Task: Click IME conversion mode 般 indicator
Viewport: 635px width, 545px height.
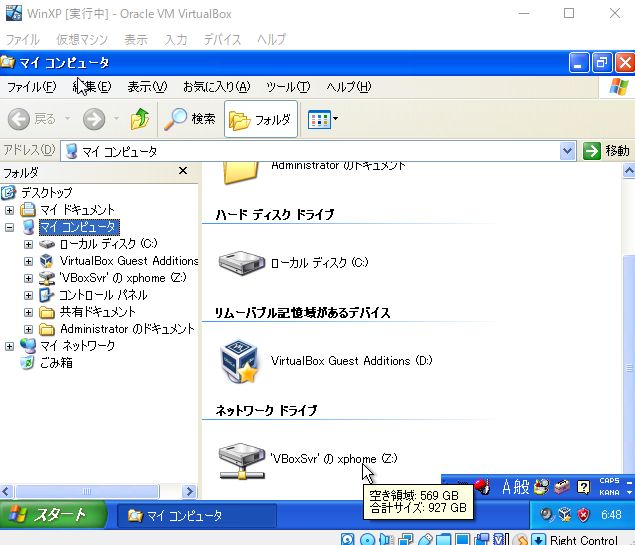Action: tap(522, 487)
